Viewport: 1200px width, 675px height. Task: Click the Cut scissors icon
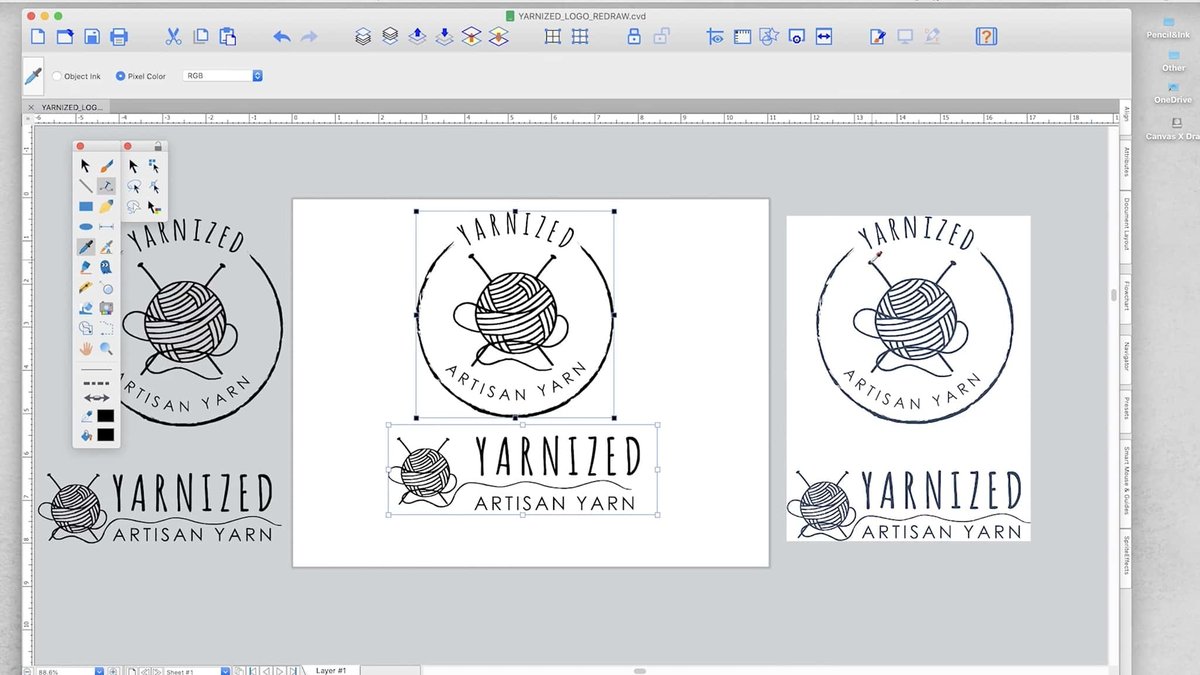pos(173,37)
